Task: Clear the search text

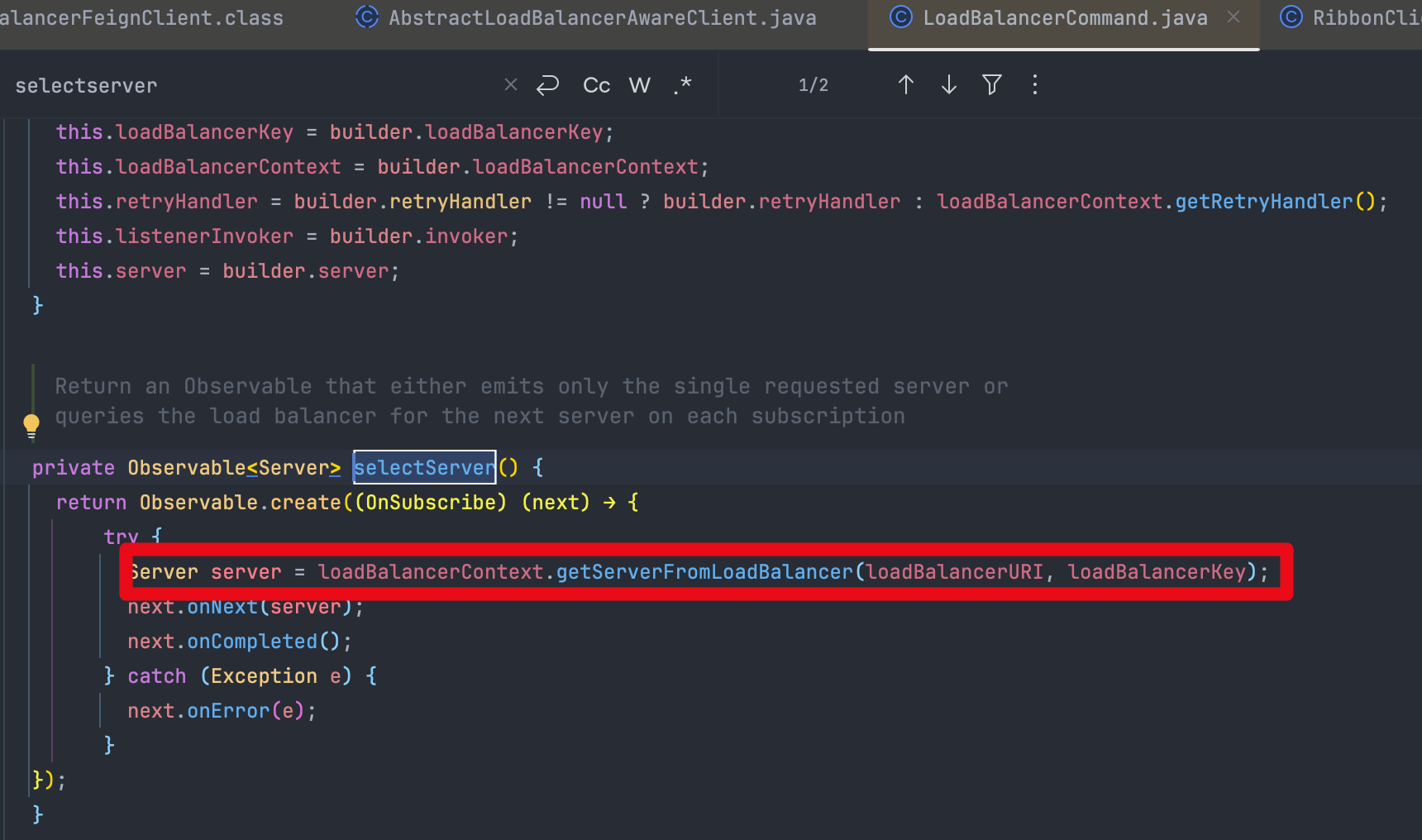Action: click(x=511, y=84)
